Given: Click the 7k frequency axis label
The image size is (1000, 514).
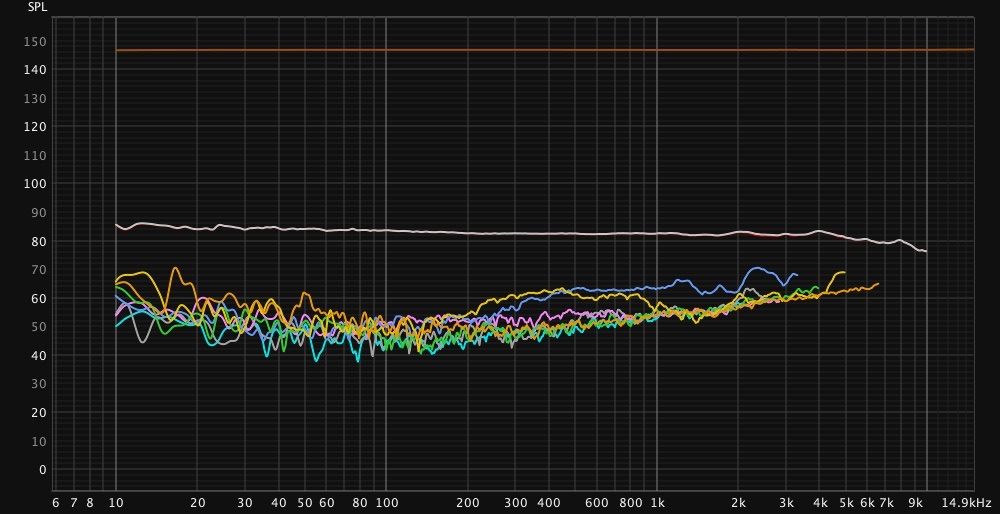Looking at the screenshot, I should coord(887,503).
